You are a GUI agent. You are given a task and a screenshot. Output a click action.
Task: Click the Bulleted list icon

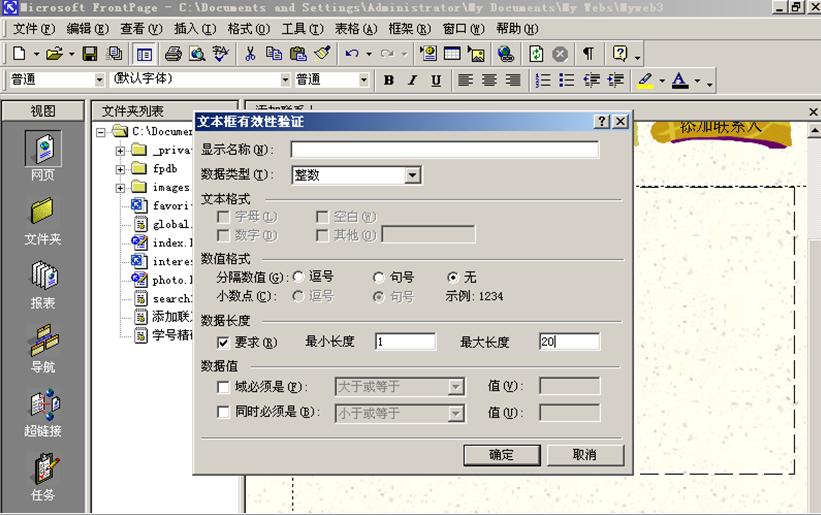pos(567,80)
